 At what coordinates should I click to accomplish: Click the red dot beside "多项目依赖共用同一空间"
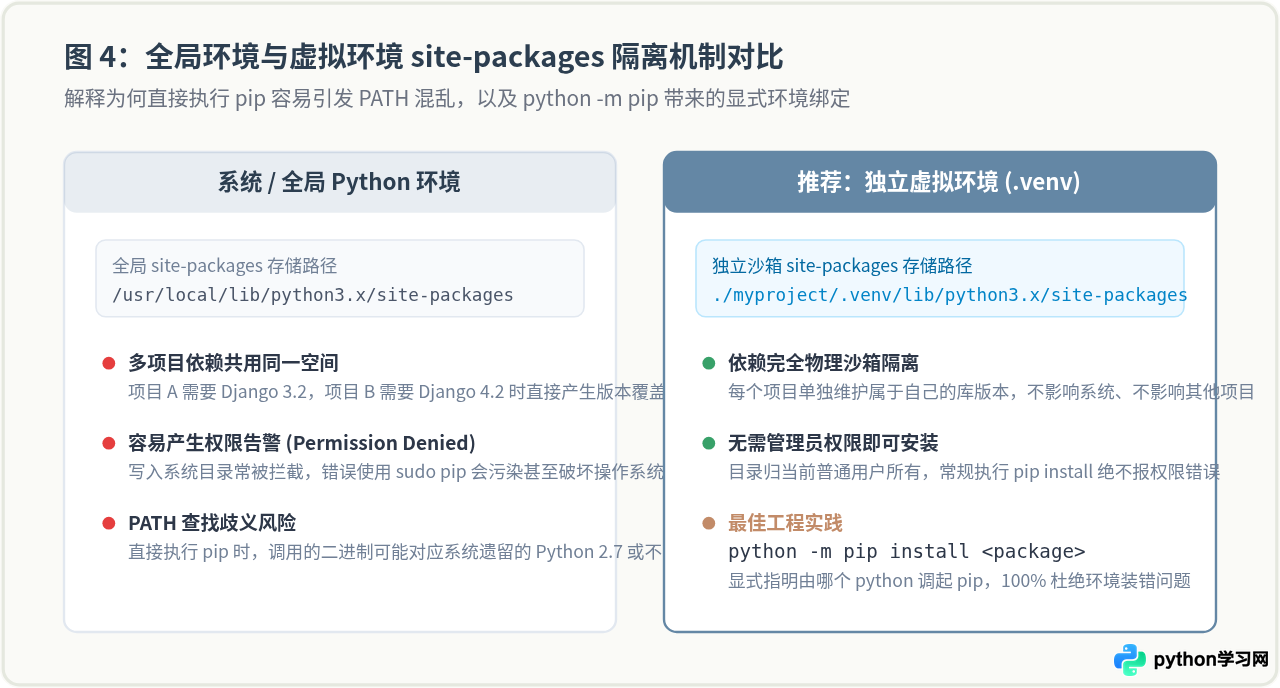tap(109, 363)
